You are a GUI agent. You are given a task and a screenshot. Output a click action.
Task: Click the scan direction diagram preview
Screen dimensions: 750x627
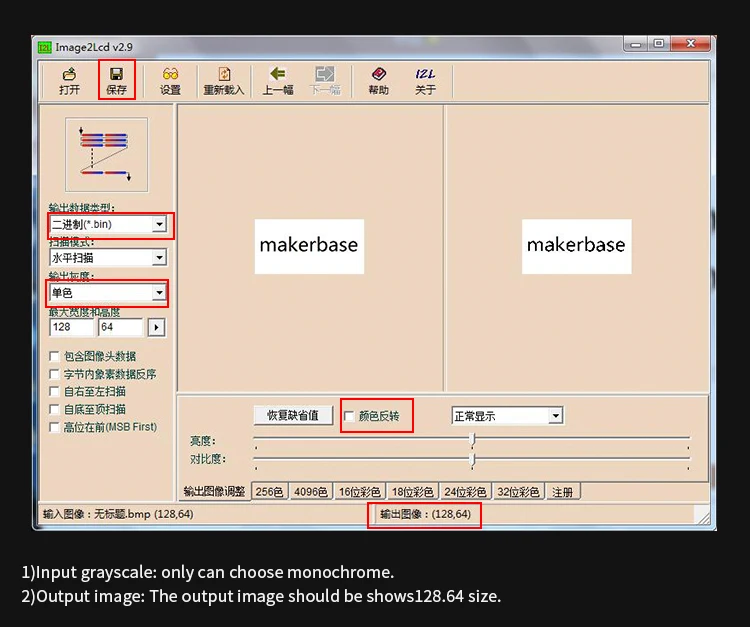[107, 155]
